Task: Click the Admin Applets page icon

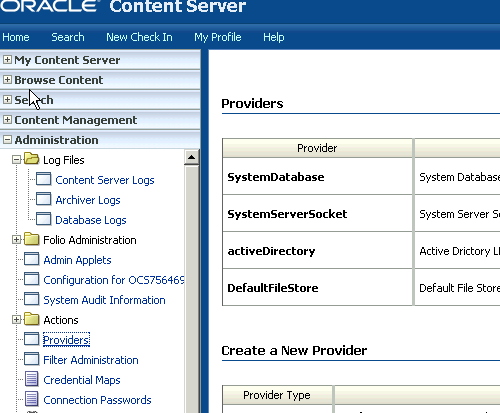Action: pos(31,259)
